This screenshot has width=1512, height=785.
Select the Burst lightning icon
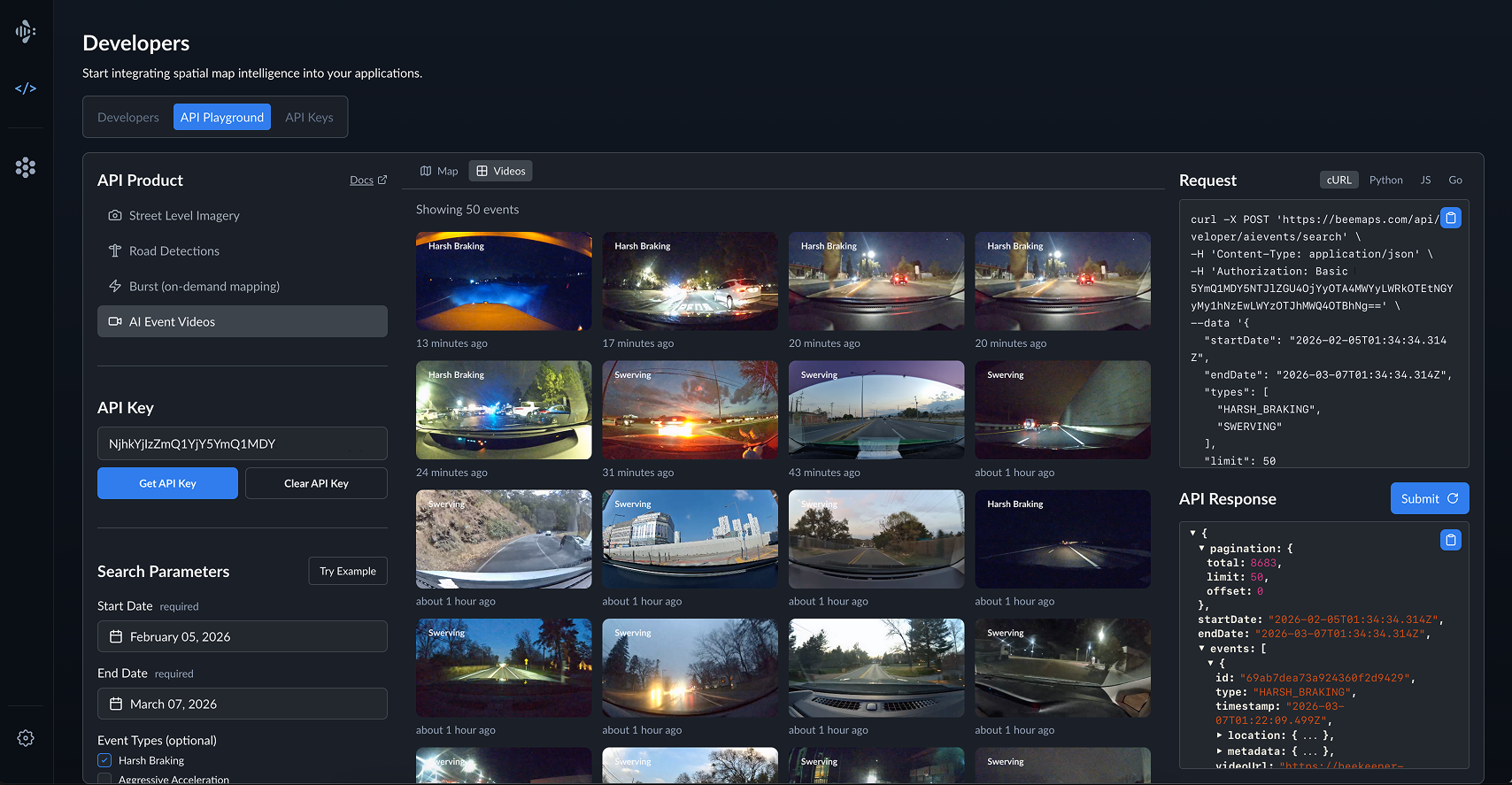coord(115,286)
